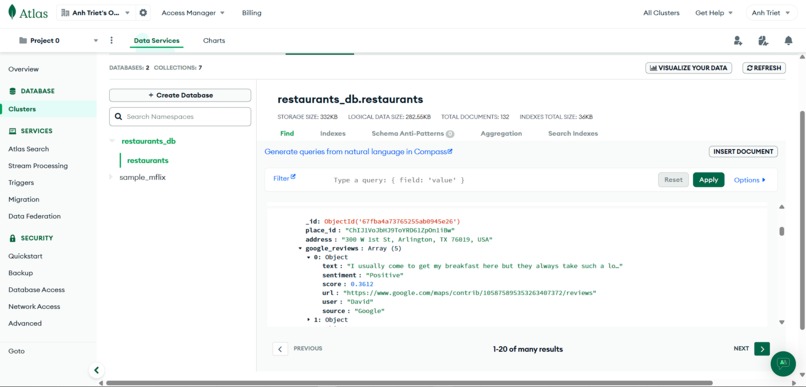This screenshot has width=806, height=387.
Task: Click the Atlas leaf logo
Action: coord(12,12)
